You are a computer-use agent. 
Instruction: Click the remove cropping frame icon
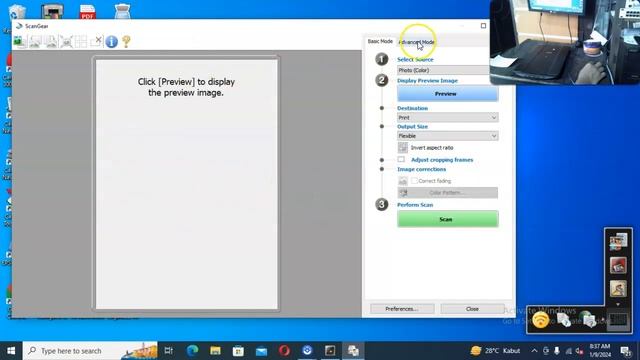(x=96, y=41)
